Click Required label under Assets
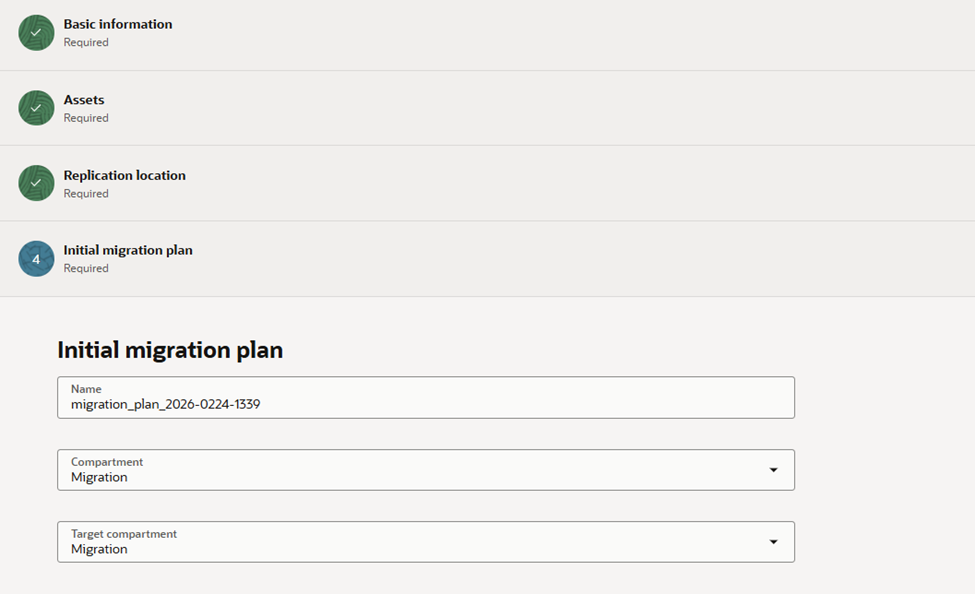975x594 pixels. coord(86,118)
